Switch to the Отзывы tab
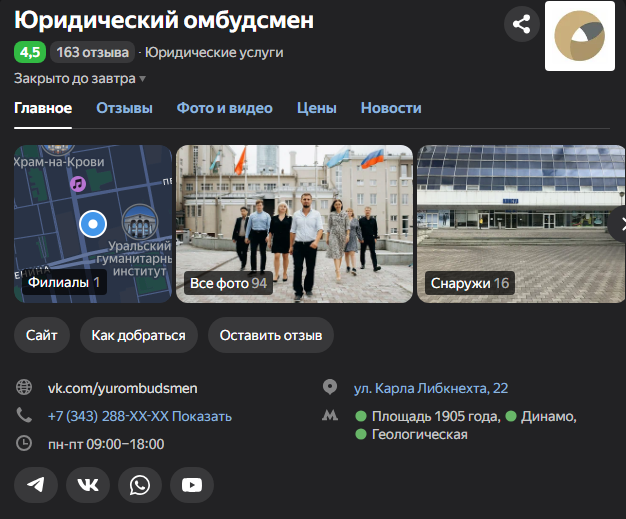The height and width of the screenshot is (519, 626). [124, 108]
